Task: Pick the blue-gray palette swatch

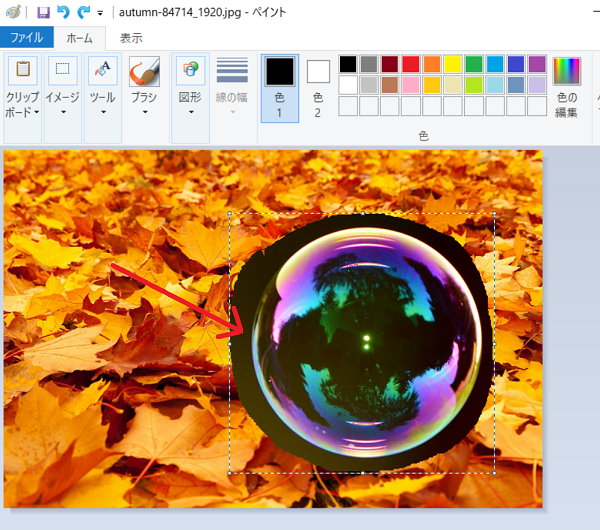Action: click(516, 85)
